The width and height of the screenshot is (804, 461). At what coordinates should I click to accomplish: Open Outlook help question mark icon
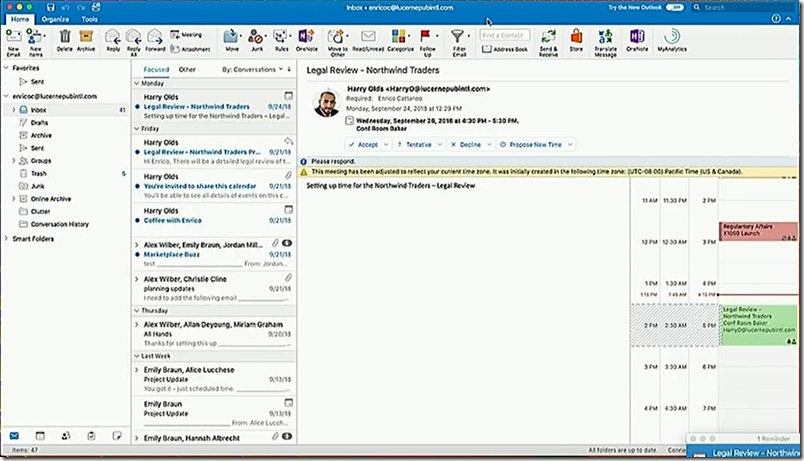click(776, 18)
